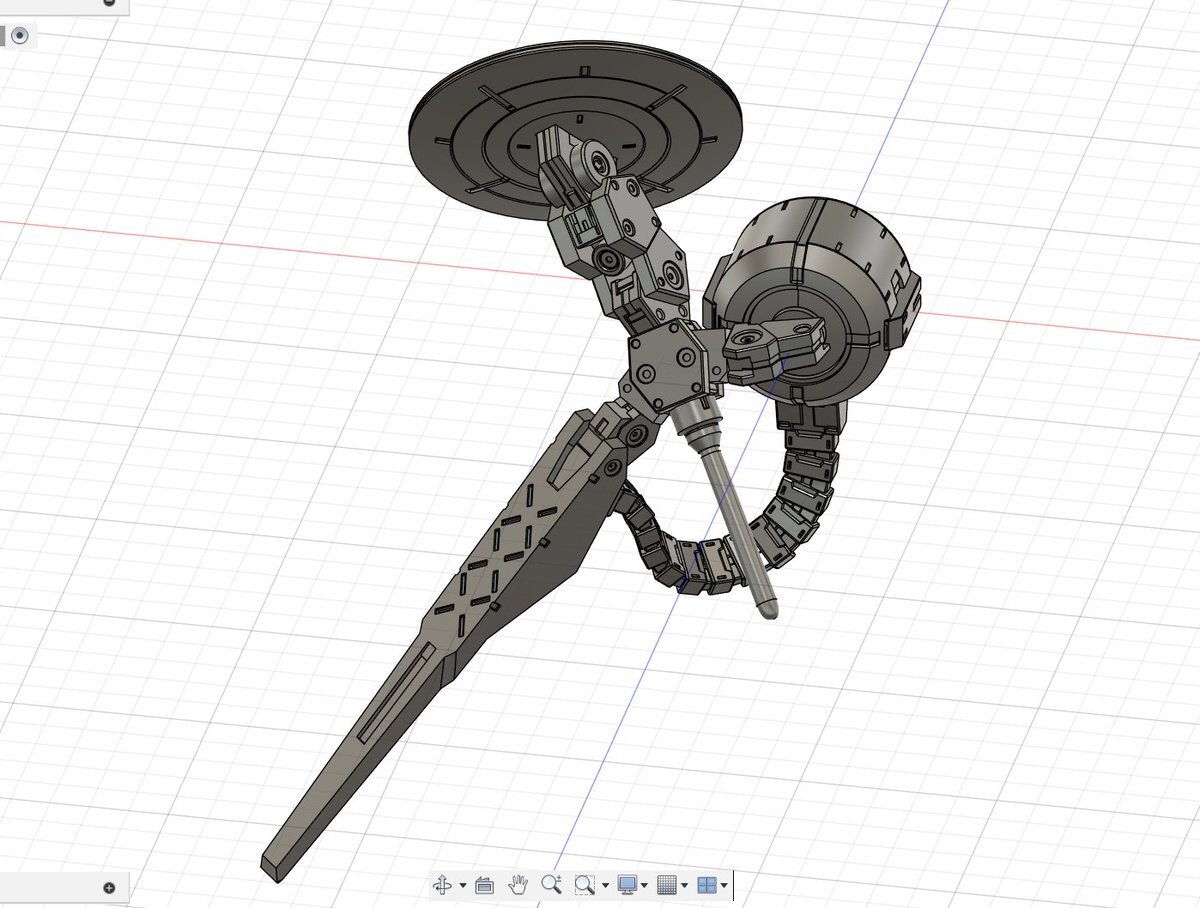Toggle the radio button in browser row
Viewport: 1200px width, 908px height.
coord(21,37)
